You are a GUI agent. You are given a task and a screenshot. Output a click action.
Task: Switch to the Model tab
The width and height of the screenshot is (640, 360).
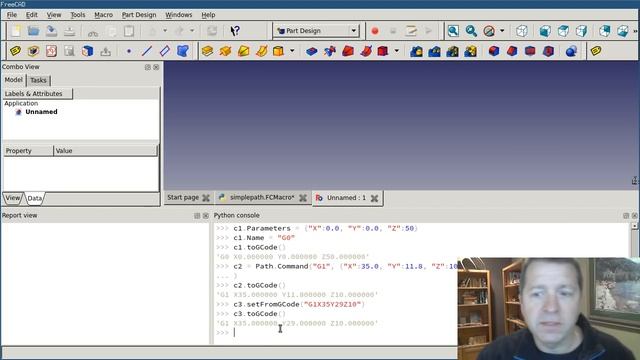click(13, 80)
